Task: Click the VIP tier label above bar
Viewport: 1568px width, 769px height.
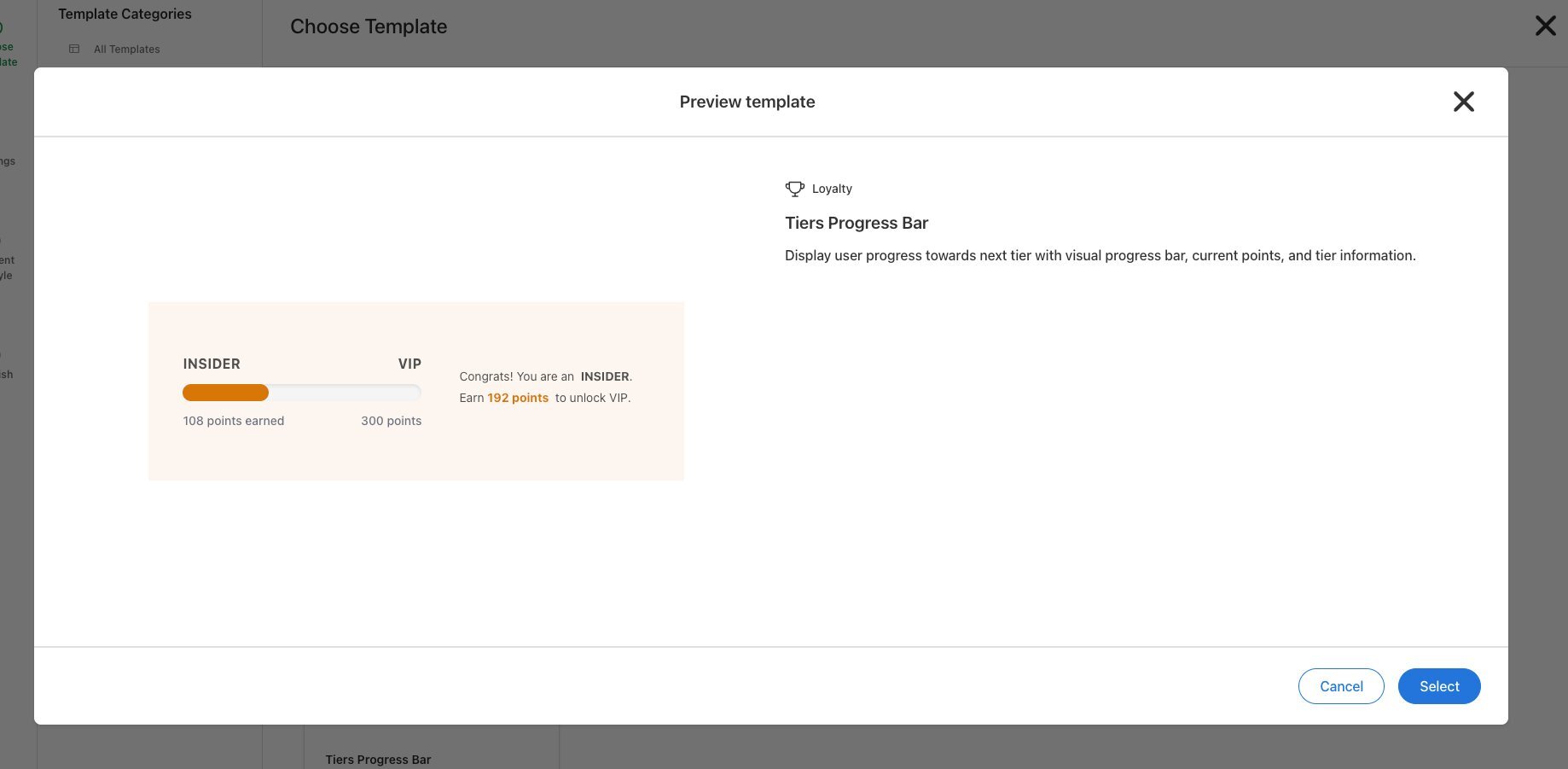Action: [x=409, y=364]
